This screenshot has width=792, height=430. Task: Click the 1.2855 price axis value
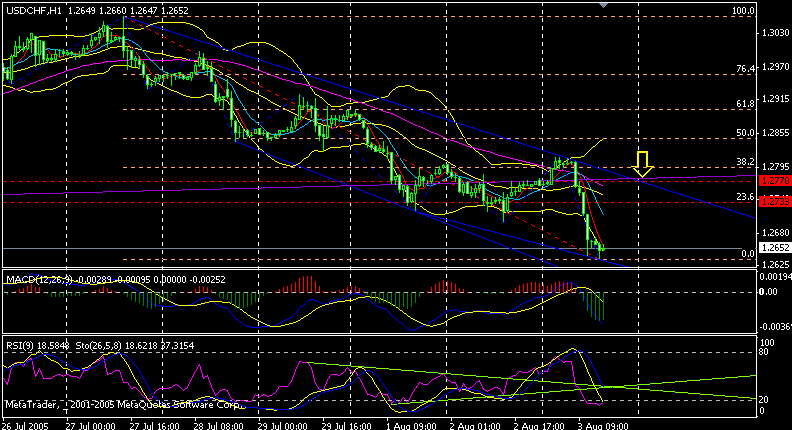pyautogui.click(x=775, y=133)
